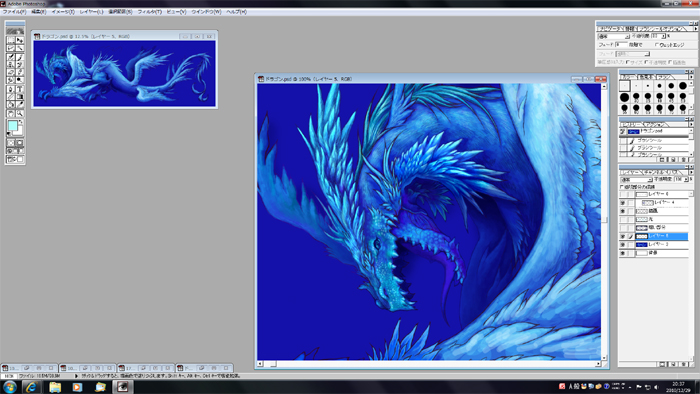This screenshot has width=700, height=394.
Task: Select the Paint Bucket tool
Action: click(x=11, y=105)
